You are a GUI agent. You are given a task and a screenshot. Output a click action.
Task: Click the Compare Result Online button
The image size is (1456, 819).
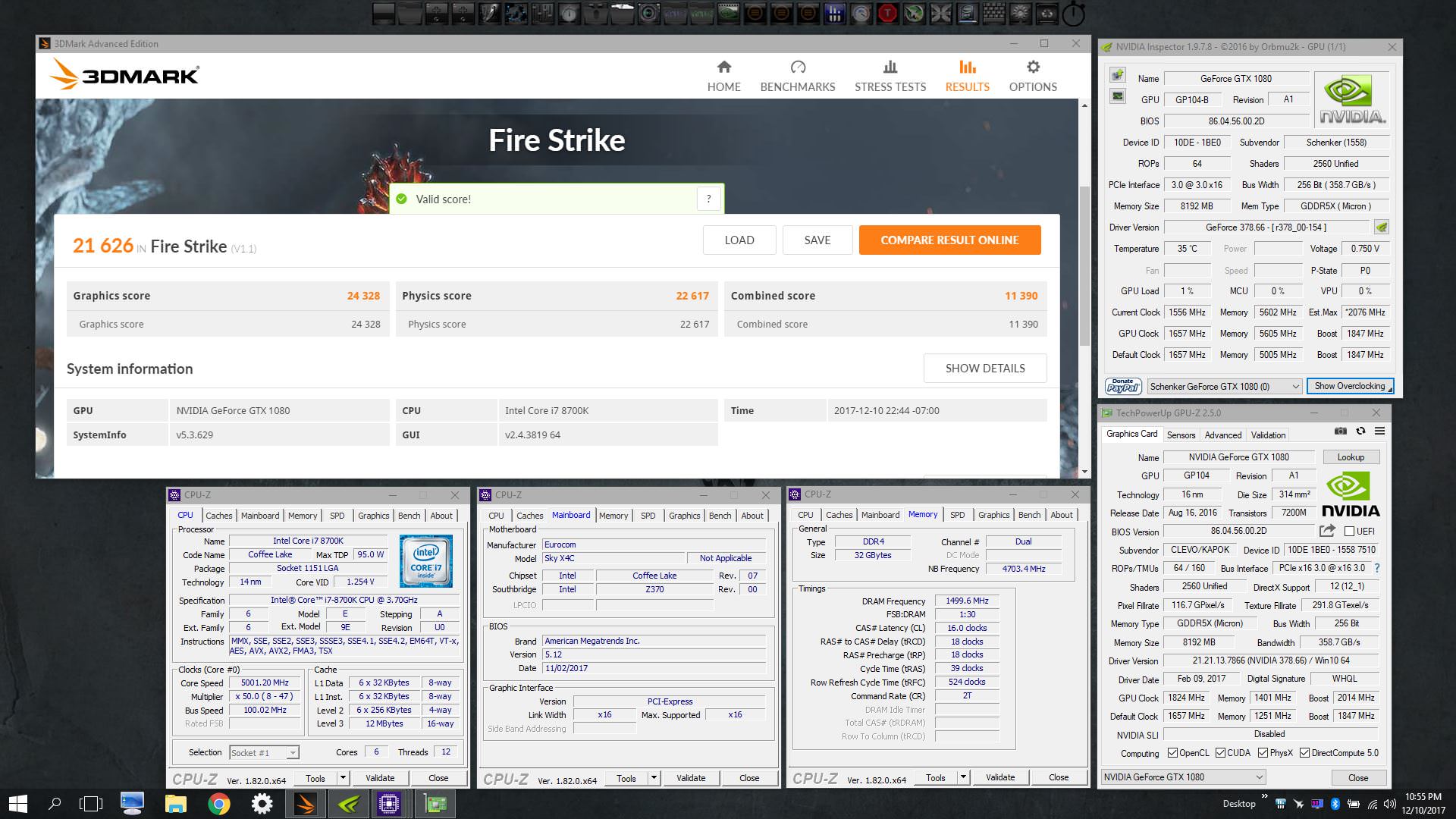[949, 240]
